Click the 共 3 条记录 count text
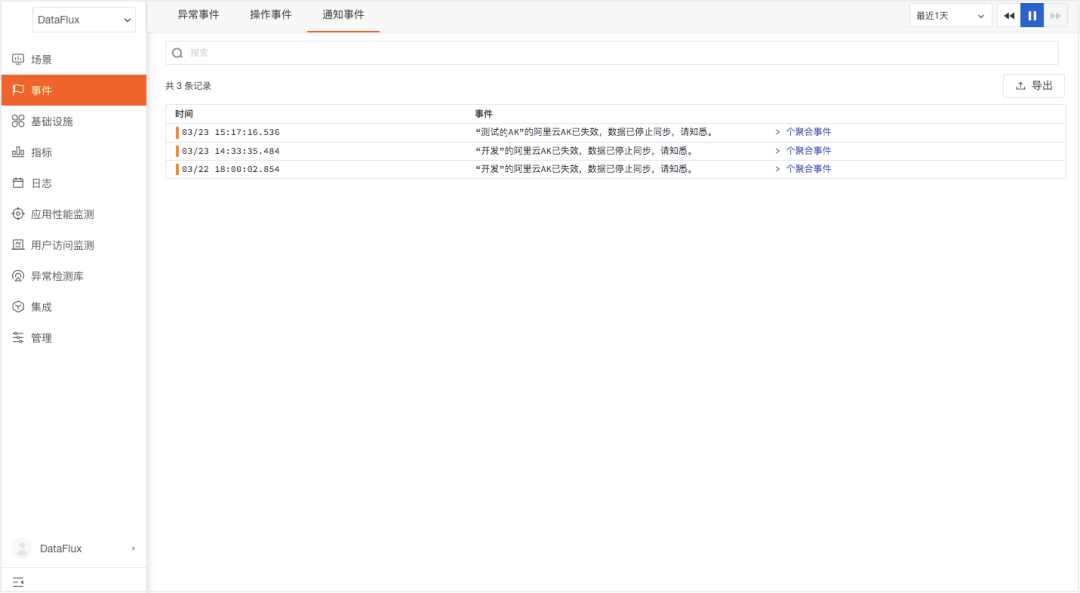The height and width of the screenshot is (593, 1080). coord(188,86)
